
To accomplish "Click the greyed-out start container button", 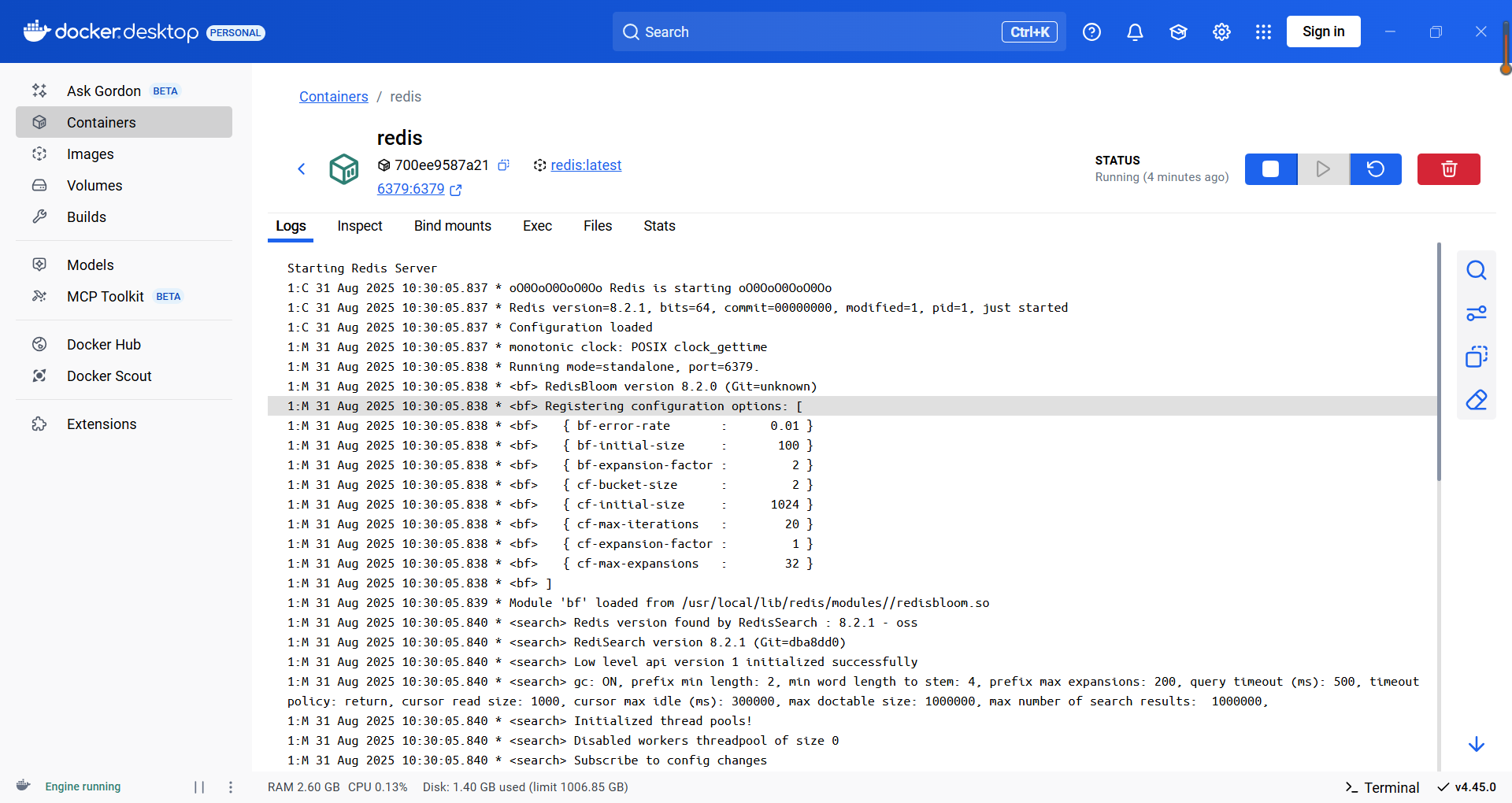I will click(x=1323, y=169).
